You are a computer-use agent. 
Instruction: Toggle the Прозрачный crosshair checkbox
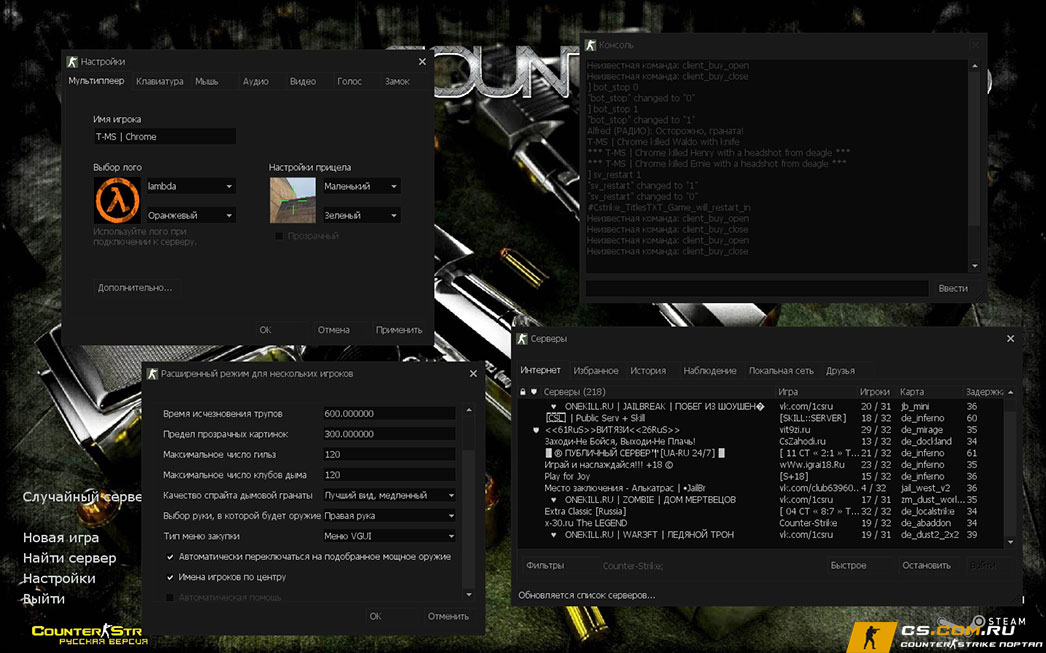(280, 236)
